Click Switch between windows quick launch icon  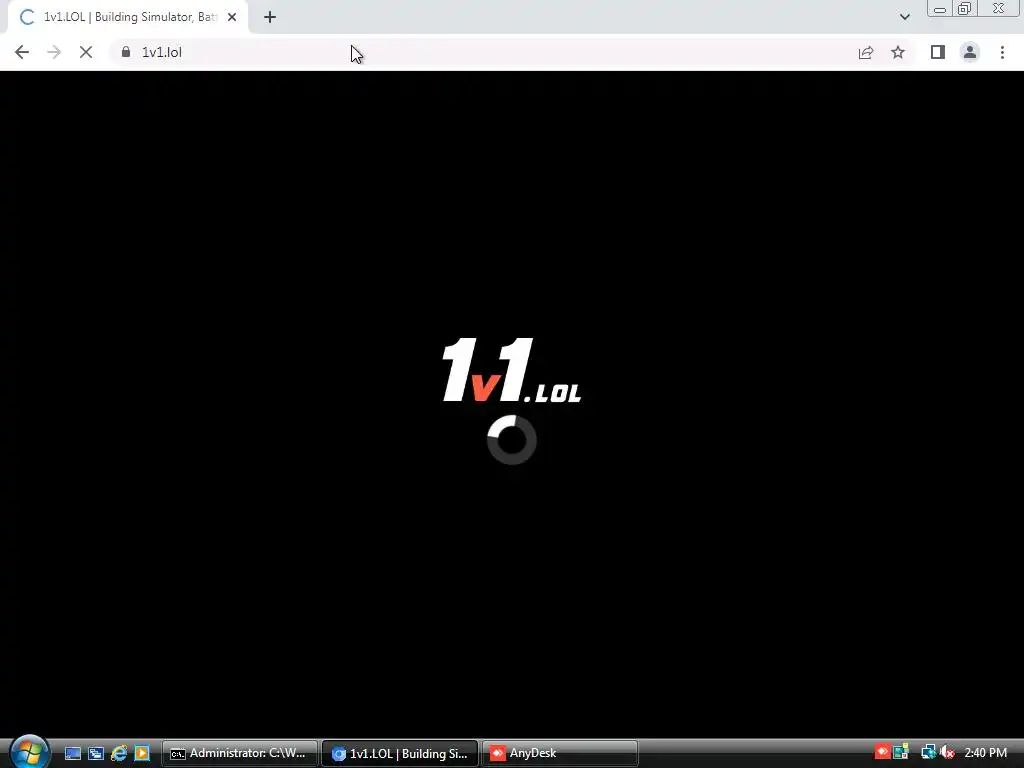coord(96,753)
